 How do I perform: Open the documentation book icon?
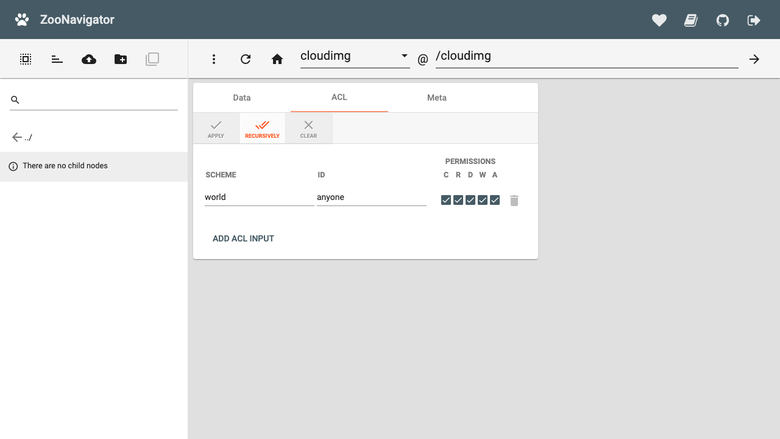click(691, 20)
